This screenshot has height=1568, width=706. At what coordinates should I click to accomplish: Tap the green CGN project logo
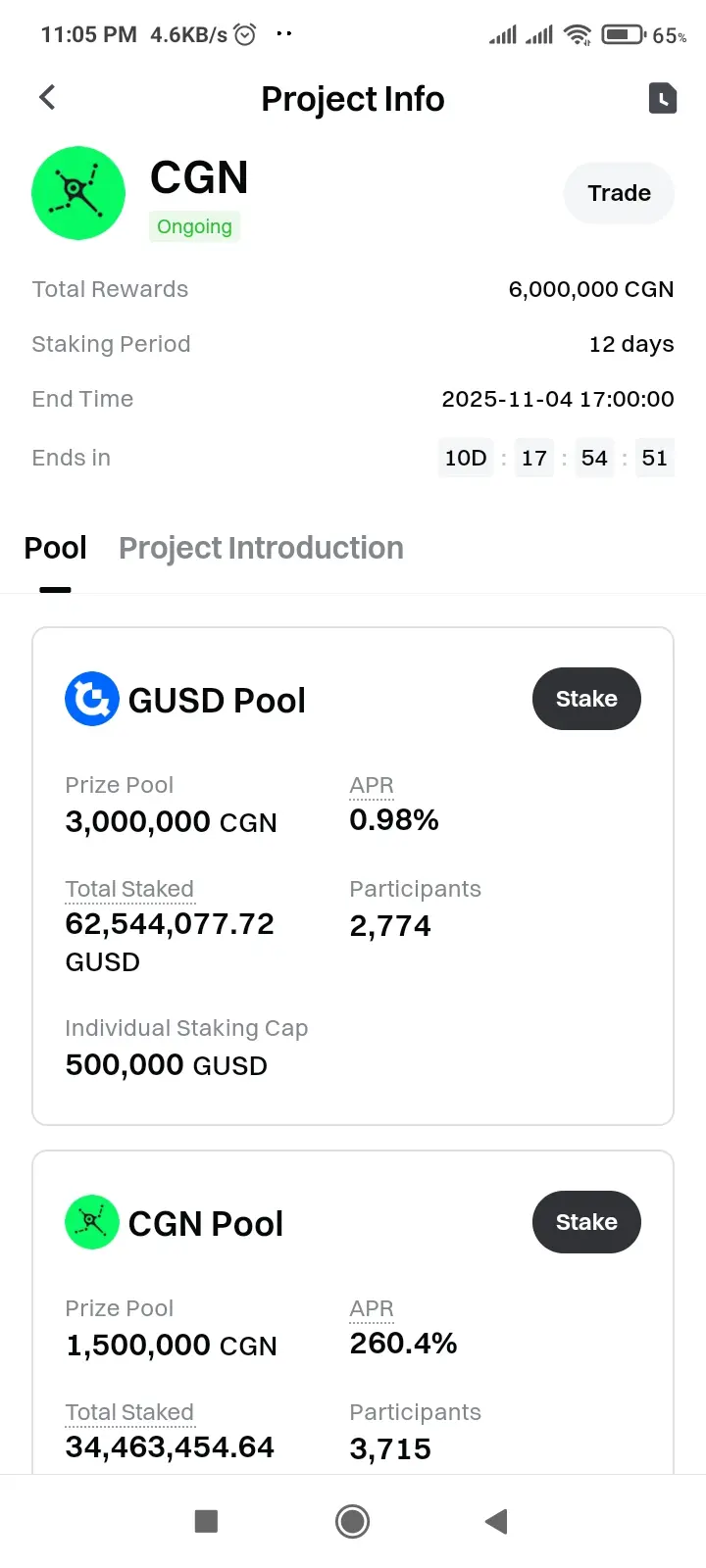click(78, 193)
